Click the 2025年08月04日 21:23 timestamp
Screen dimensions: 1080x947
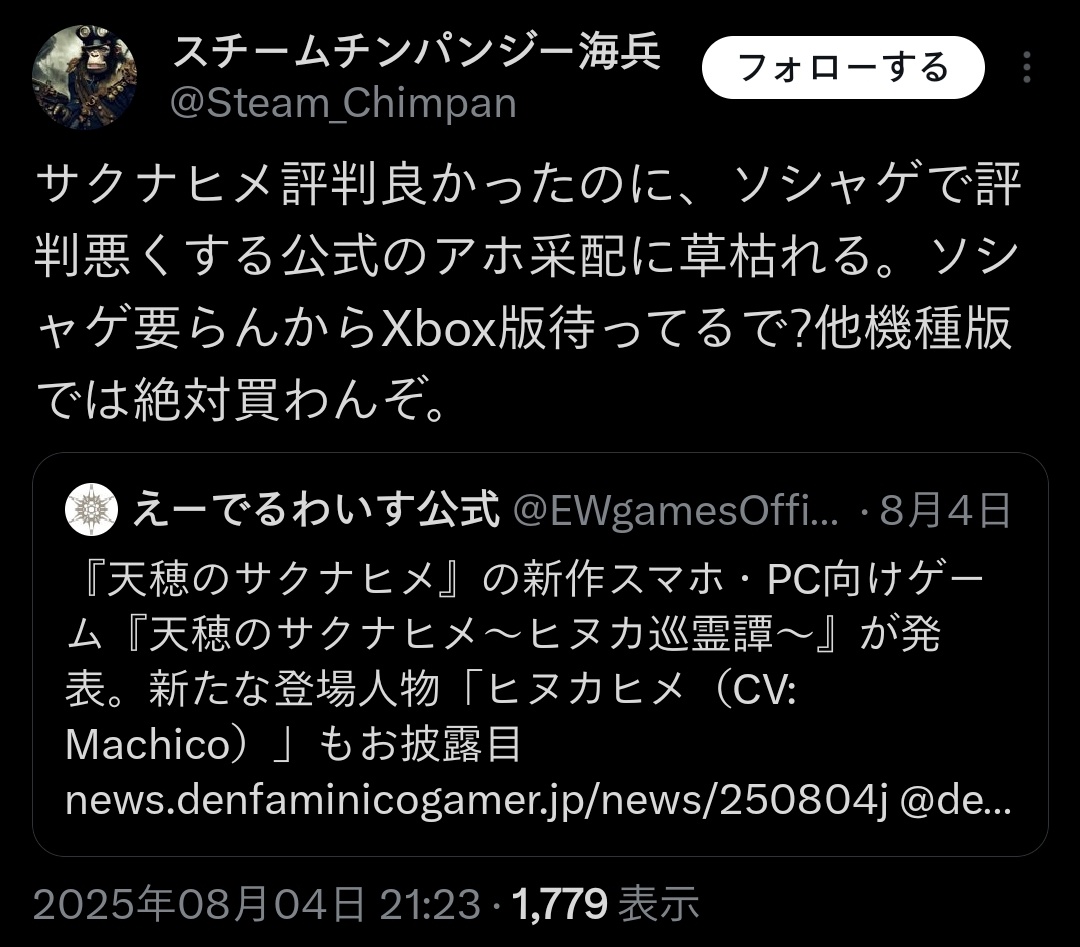pyautogui.click(x=256, y=904)
